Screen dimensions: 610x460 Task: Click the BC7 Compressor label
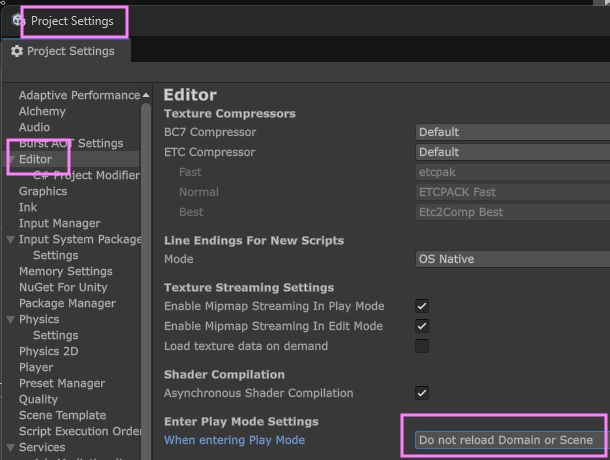tap(210, 132)
